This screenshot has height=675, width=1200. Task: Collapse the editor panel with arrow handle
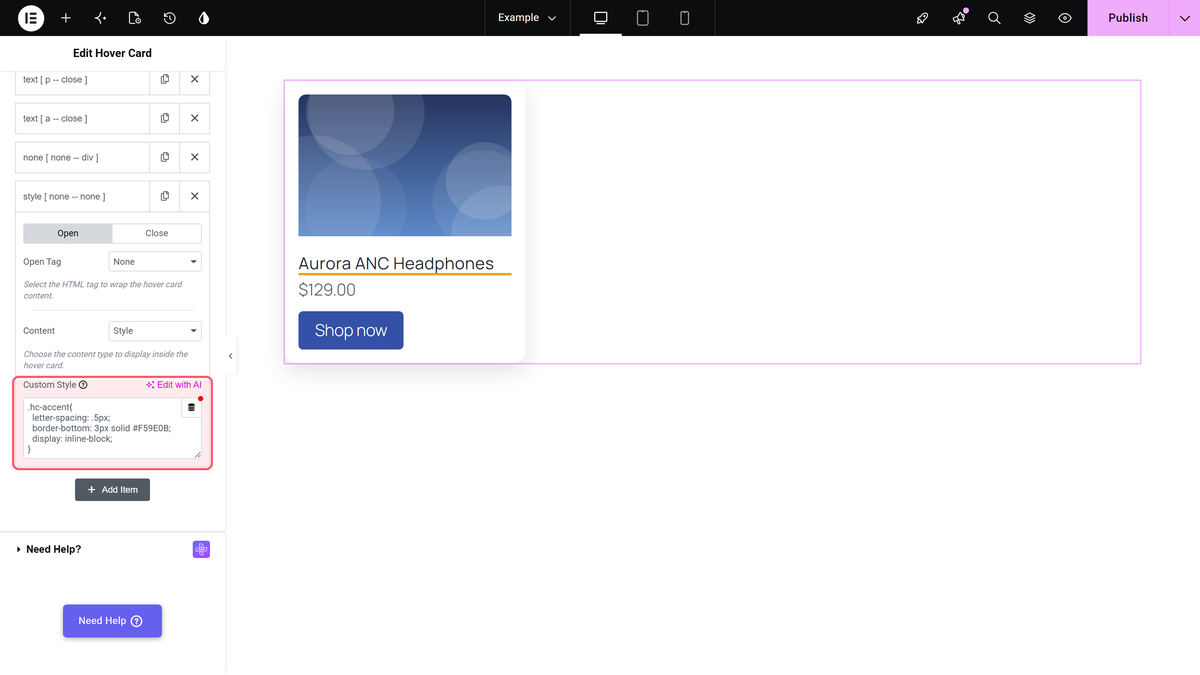231,356
